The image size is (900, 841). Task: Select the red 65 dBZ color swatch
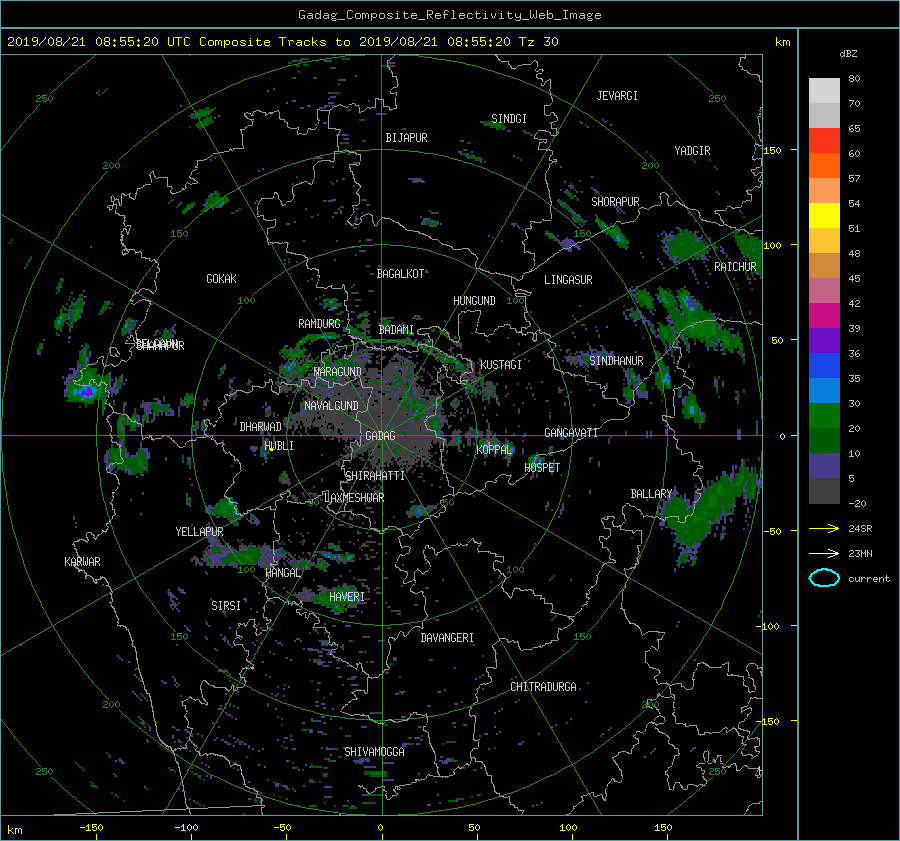[824, 140]
